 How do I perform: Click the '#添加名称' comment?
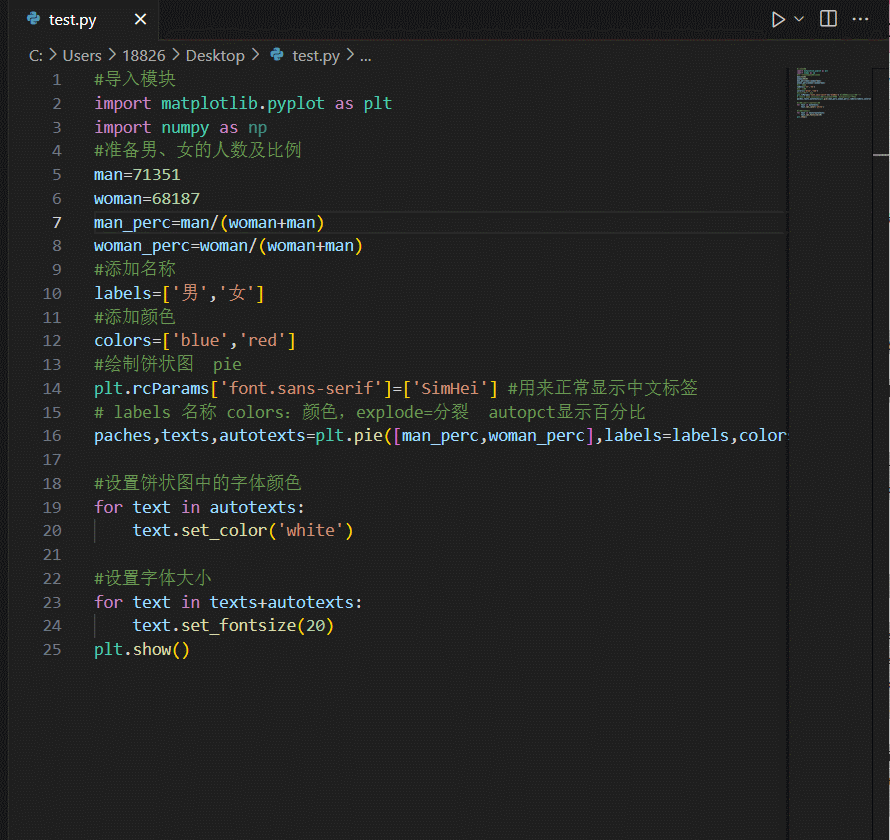(x=135, y=270)
